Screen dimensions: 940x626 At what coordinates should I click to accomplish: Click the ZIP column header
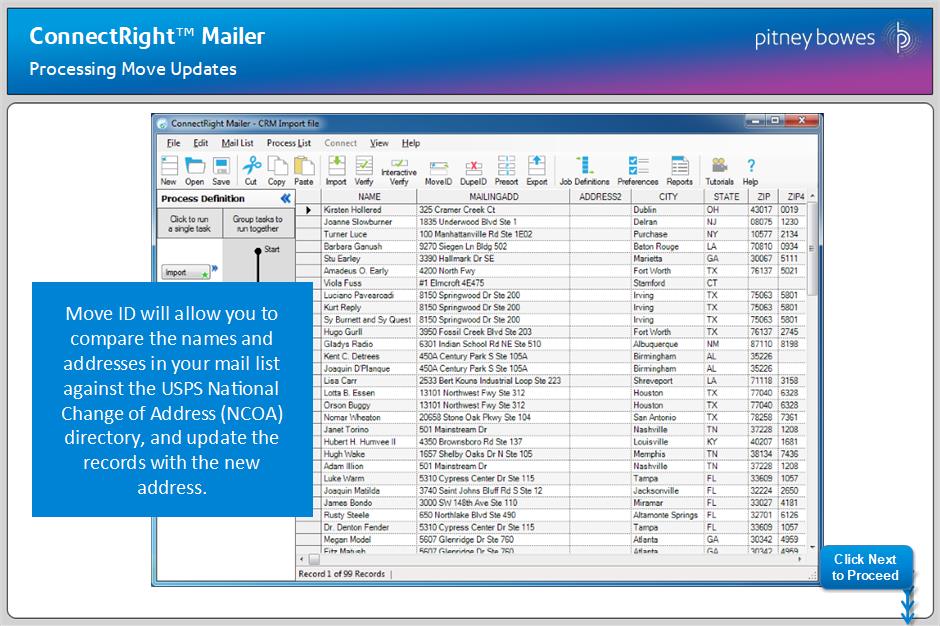[x=763, y=197]
